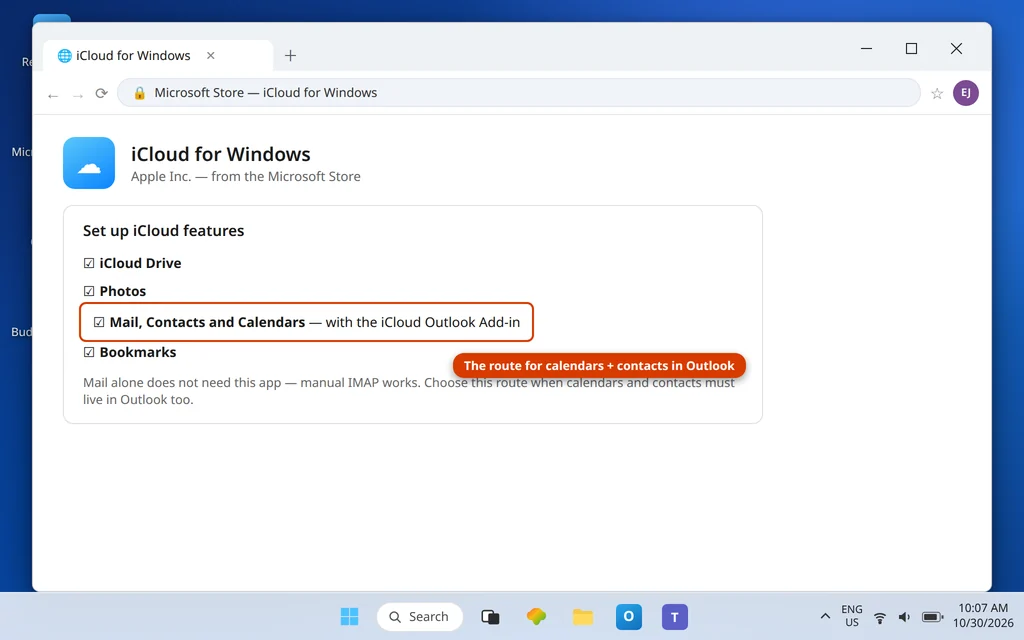Open the Windows Start menu
Image resolution: width=1024 pixels, height=640 pixels.
click(x=349, y=616)
